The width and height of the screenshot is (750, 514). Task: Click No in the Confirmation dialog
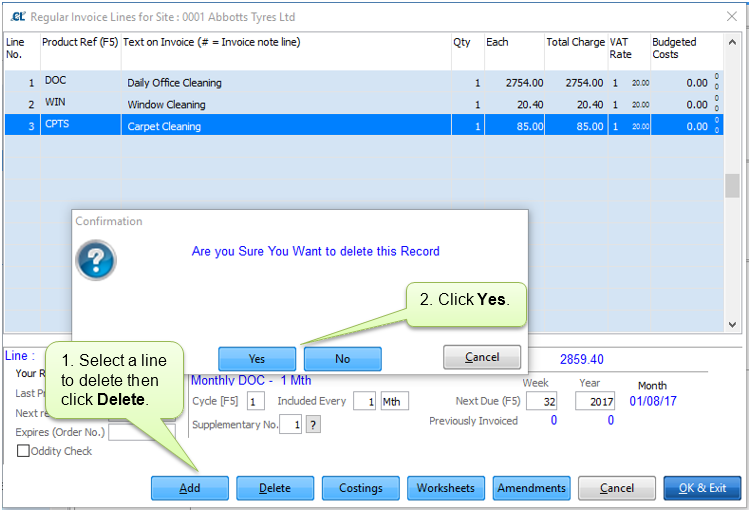click(x=342, y=359)
